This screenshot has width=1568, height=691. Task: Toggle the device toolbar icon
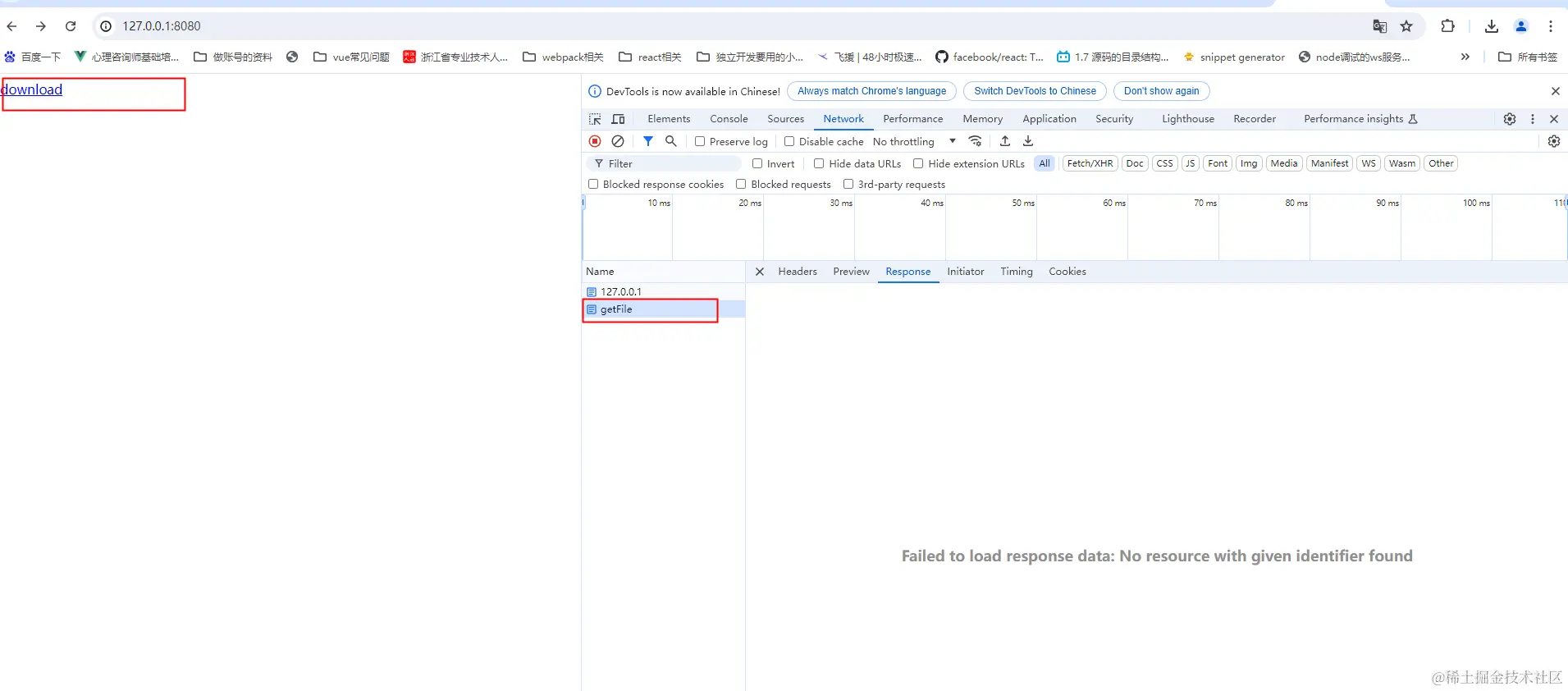click(x=619, y=119)
